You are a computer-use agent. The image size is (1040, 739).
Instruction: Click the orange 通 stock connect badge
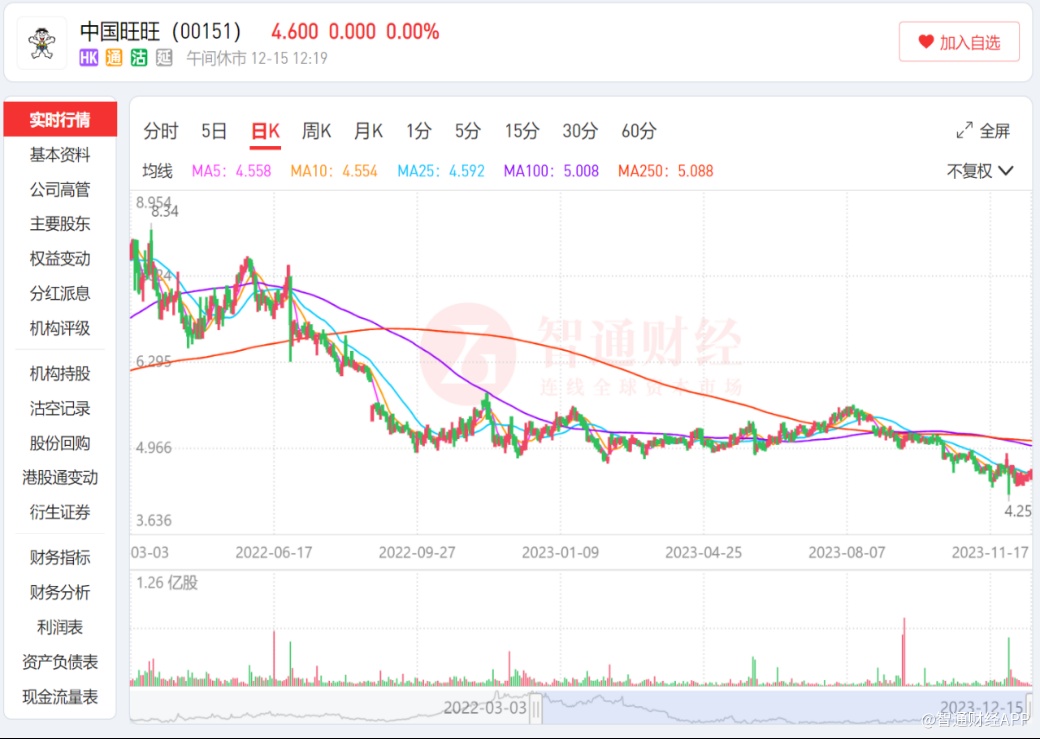114,58
